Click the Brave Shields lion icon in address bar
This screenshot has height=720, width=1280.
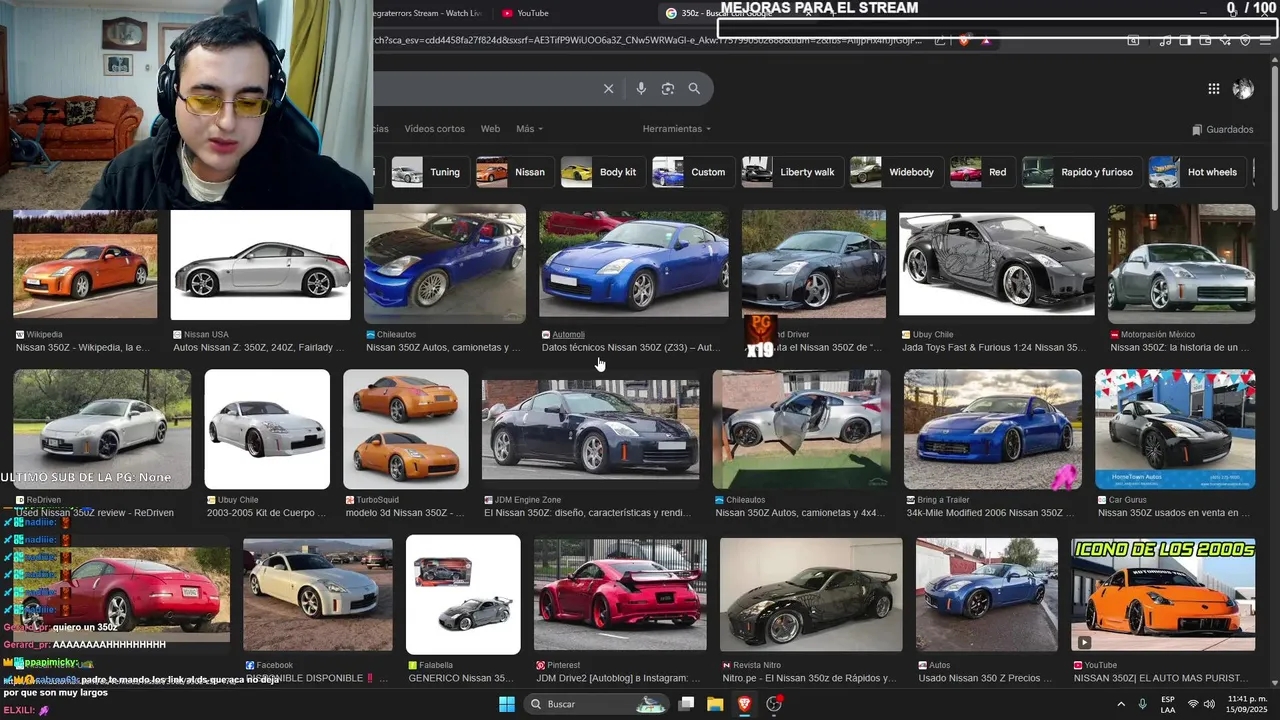point(964,41)
